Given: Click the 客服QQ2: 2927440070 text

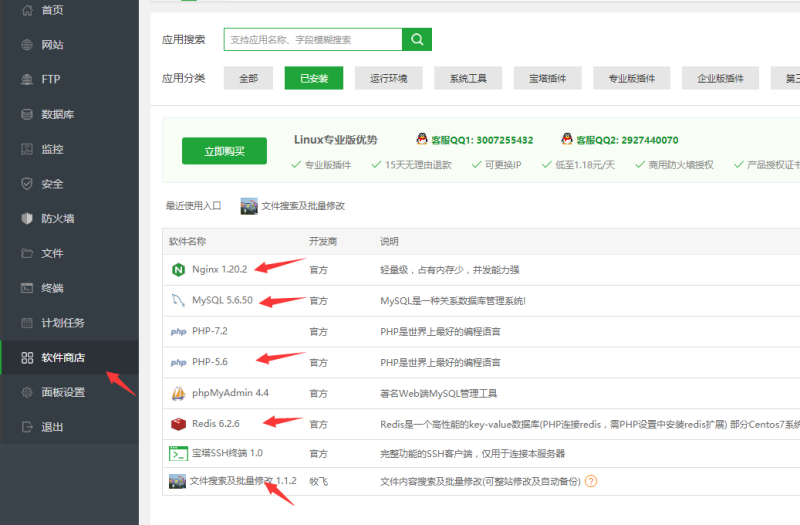Looking at the screenshot, I should pyautogui.click(x=627, y=140).
